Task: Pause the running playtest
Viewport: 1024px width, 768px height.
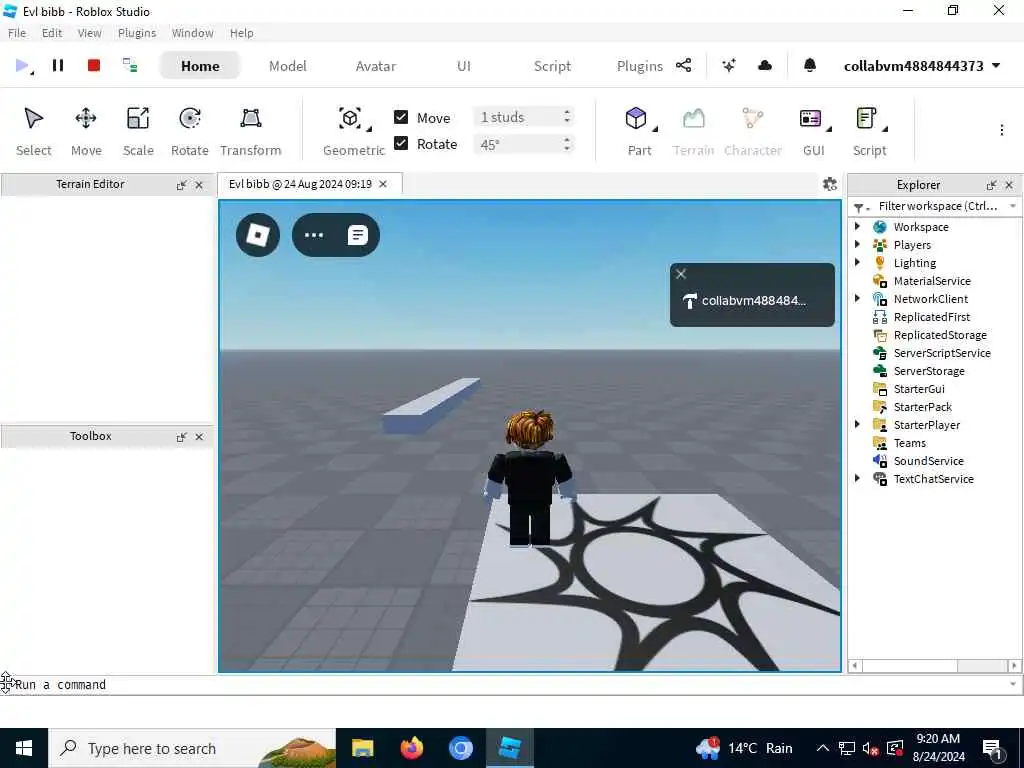Action: pyautogui.click(x=58, y=65)
